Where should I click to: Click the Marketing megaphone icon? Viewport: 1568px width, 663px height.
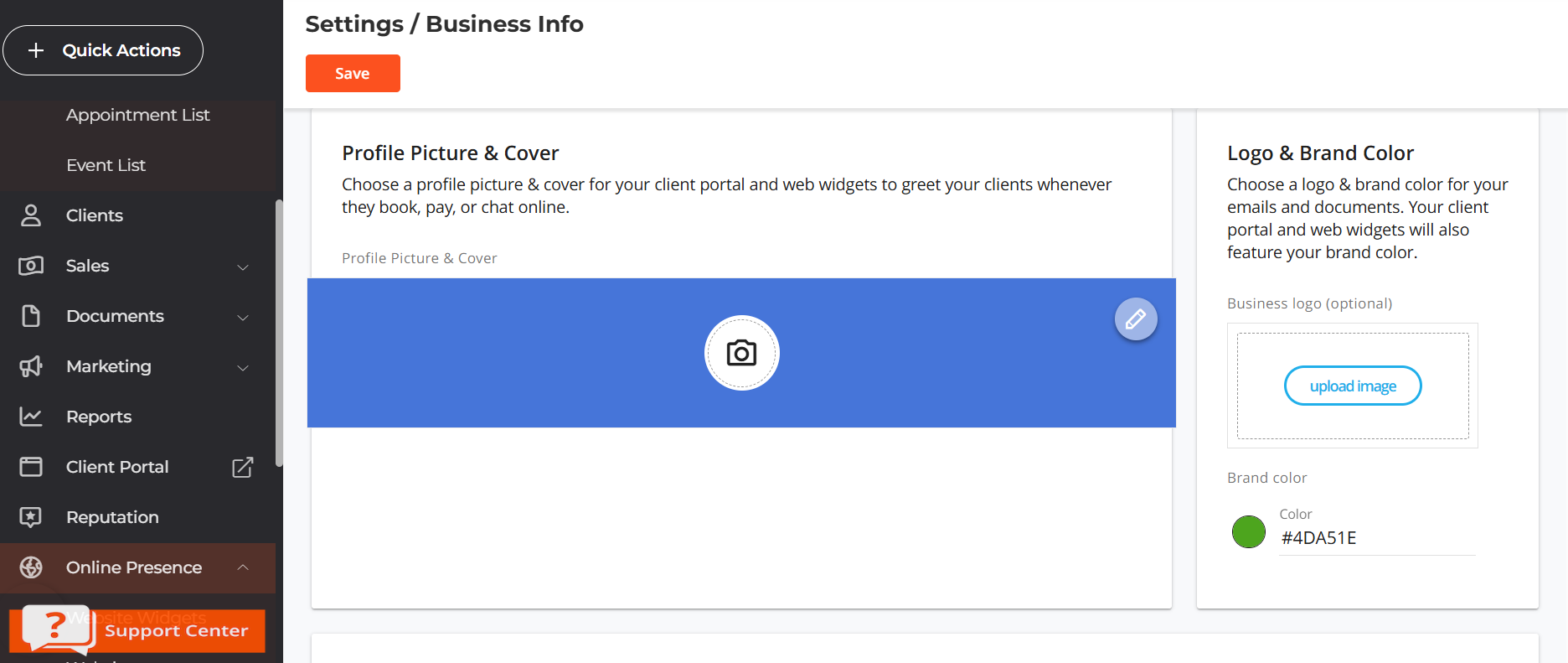[x=31, y=366]
